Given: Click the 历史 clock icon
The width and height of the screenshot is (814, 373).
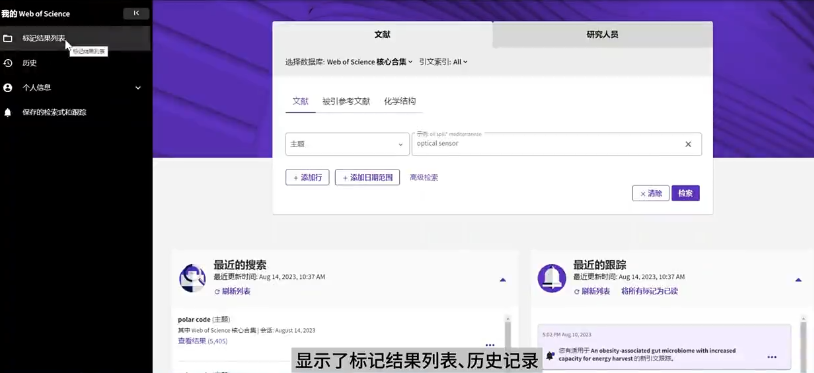Looking at the screenshot, I should tap(7, 63).
